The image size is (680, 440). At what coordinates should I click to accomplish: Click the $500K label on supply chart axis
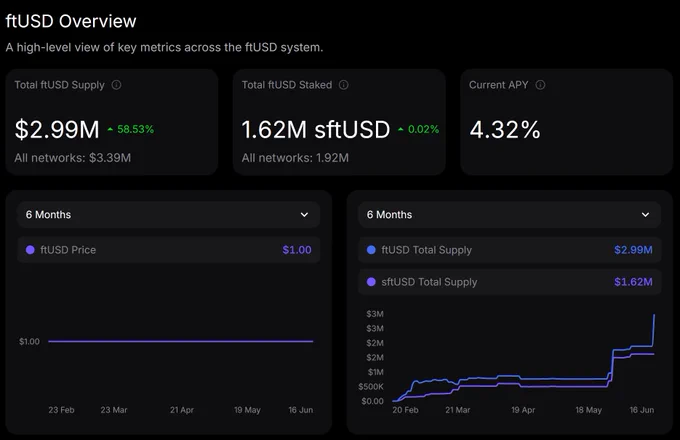click(371, 386)
